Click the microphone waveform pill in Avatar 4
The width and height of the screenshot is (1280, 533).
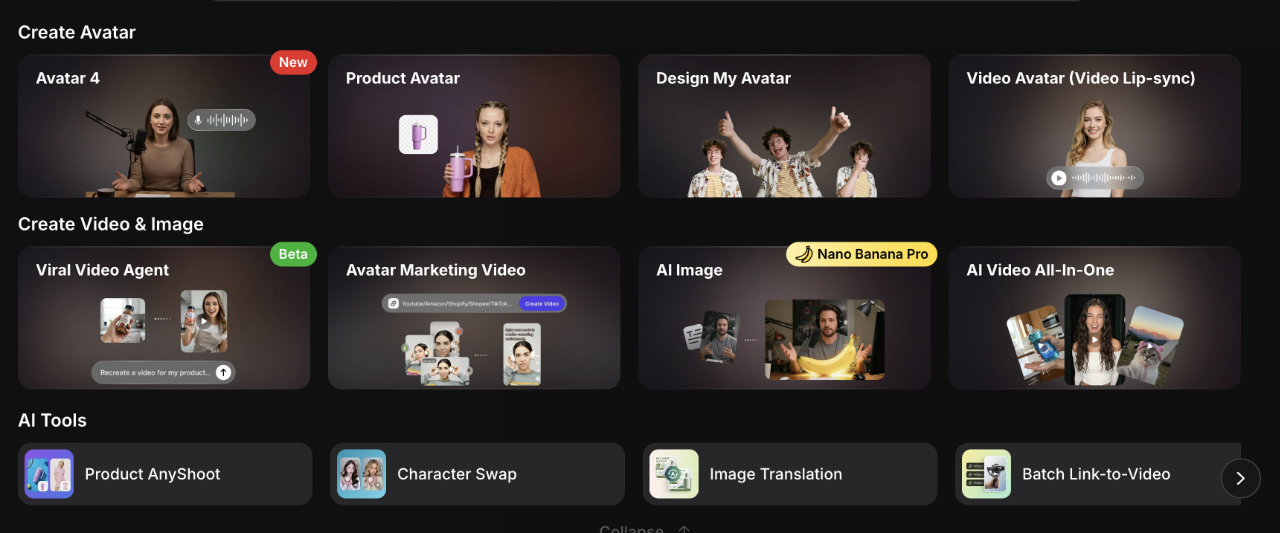click(221, 120)
